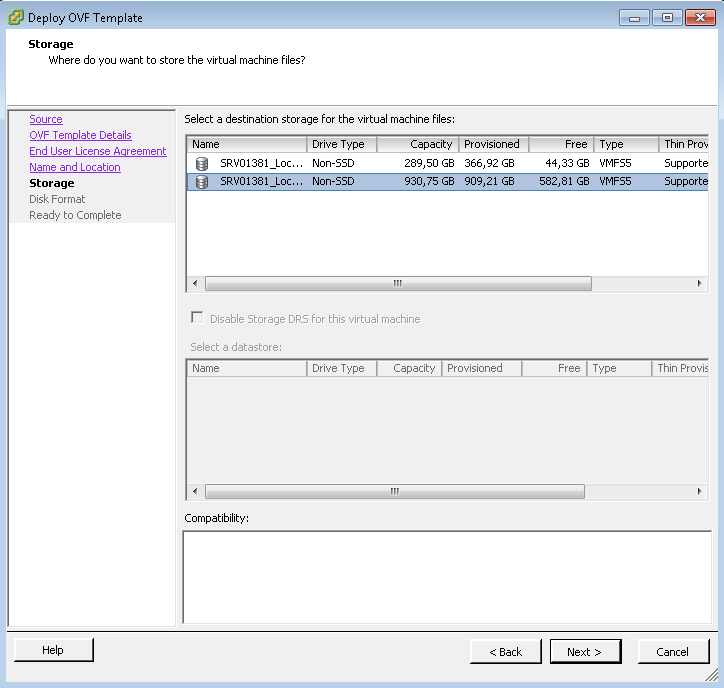Screen dimensions: 724x688
Task: Toggle Disable Storage DRS checkbox
Action: [197, 319]
